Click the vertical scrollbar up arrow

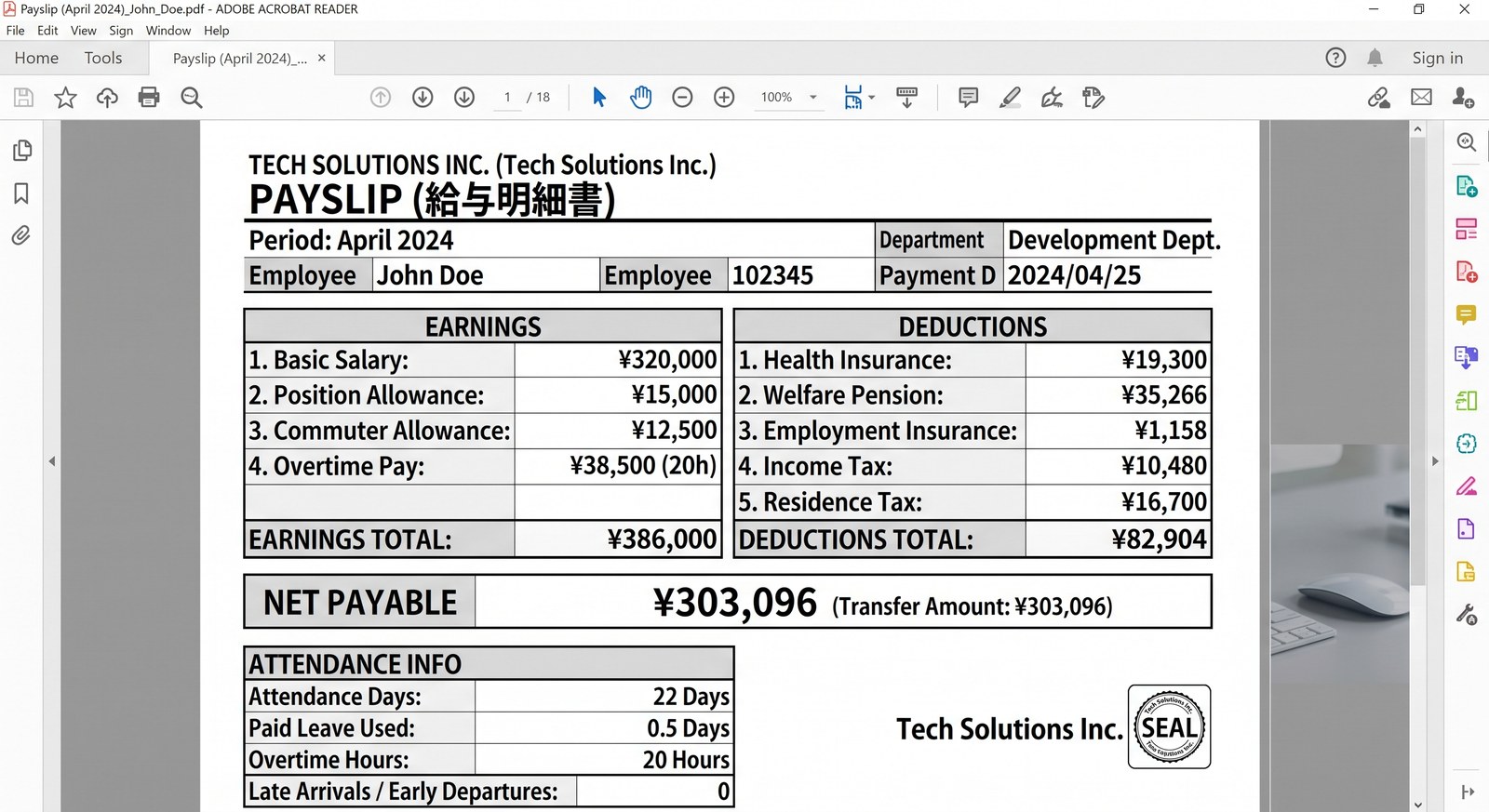pyautogui.click(x=1418, y=130)
